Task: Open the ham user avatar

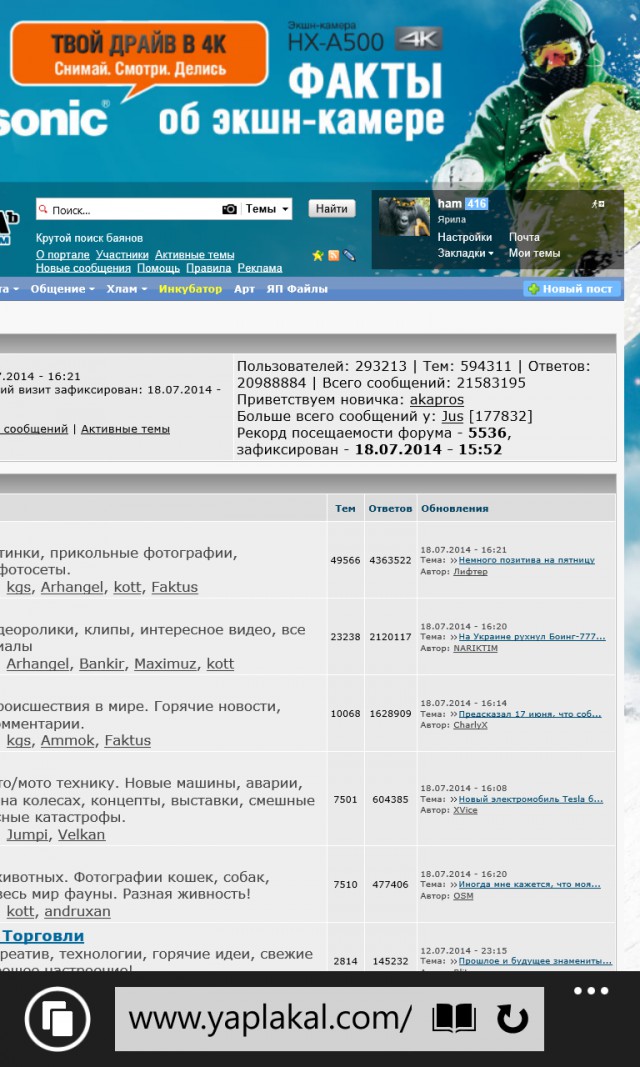Action: click(404, 217)
